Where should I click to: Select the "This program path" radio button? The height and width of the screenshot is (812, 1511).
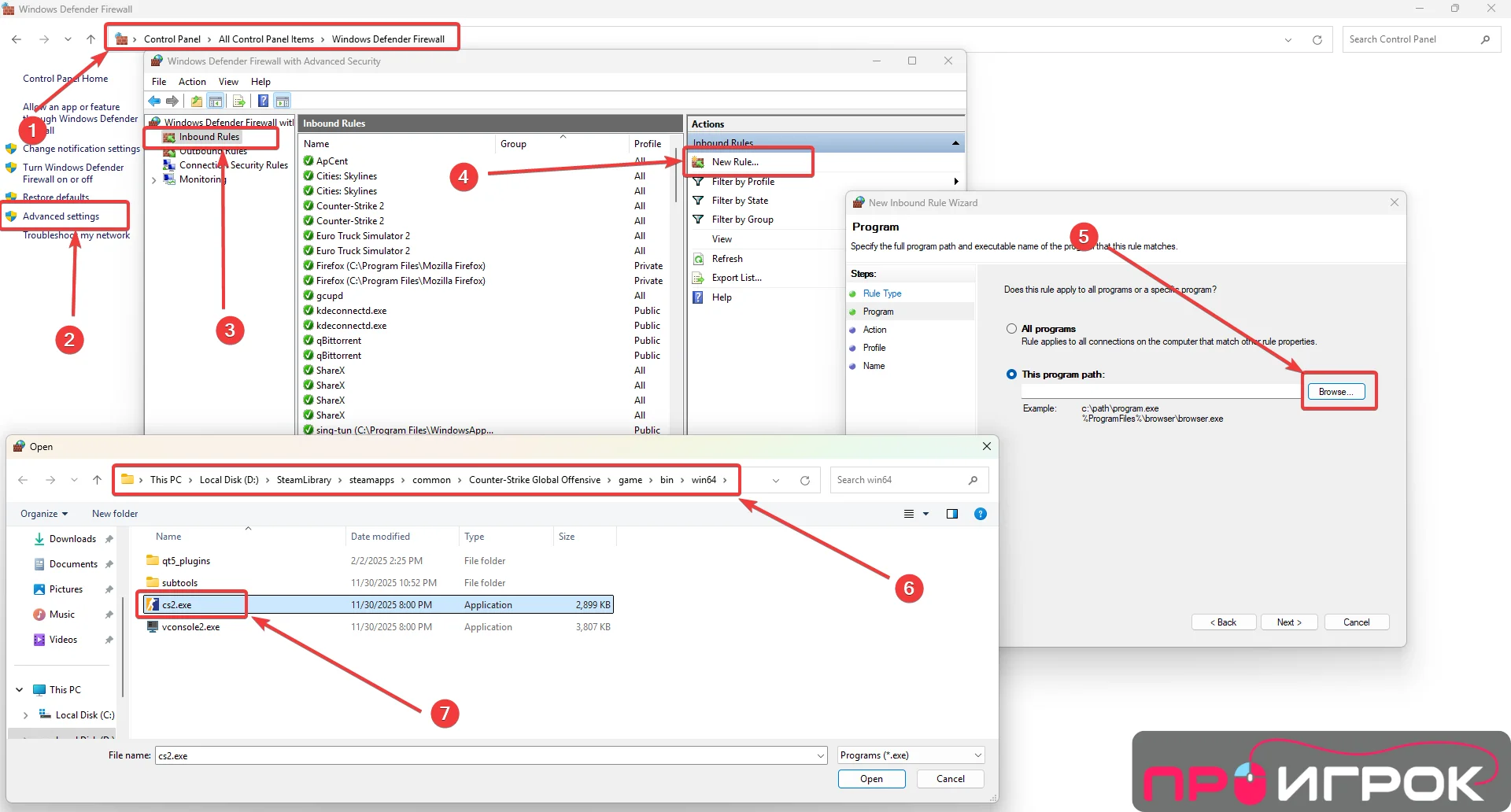[x=1011, y=374]
